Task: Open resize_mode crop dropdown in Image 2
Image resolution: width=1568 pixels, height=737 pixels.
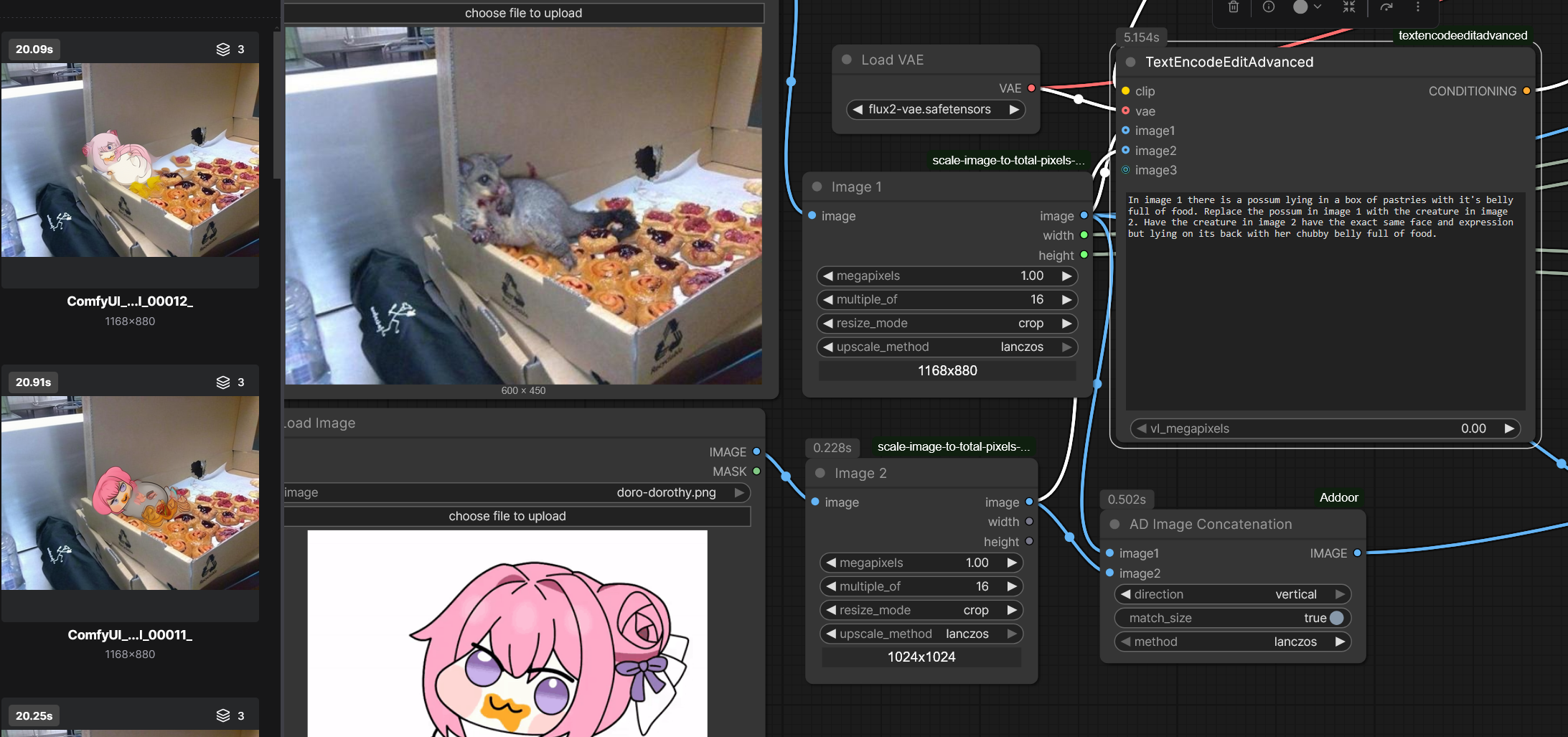Action: pos(921,610)
